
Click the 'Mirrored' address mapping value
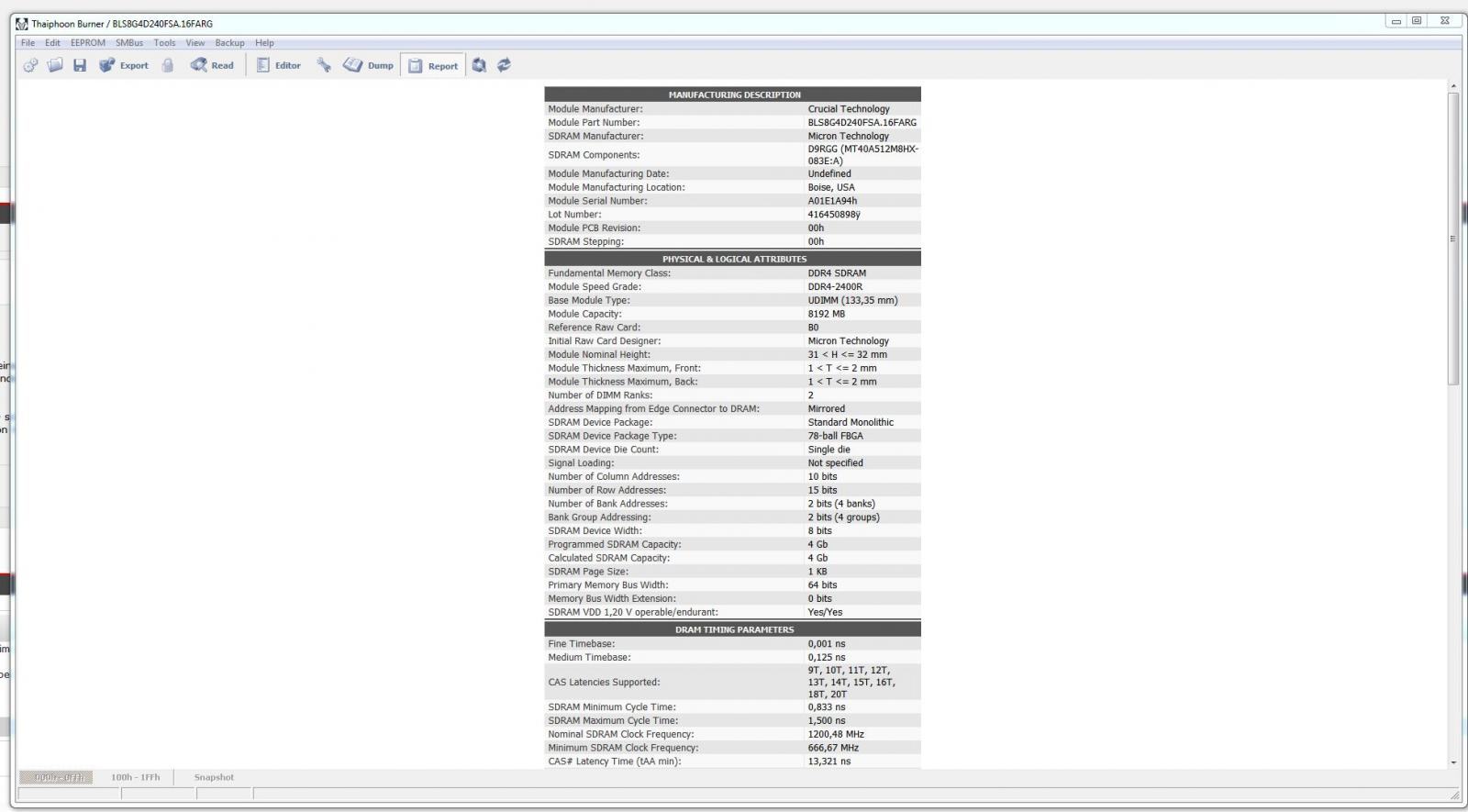point(827,409)
